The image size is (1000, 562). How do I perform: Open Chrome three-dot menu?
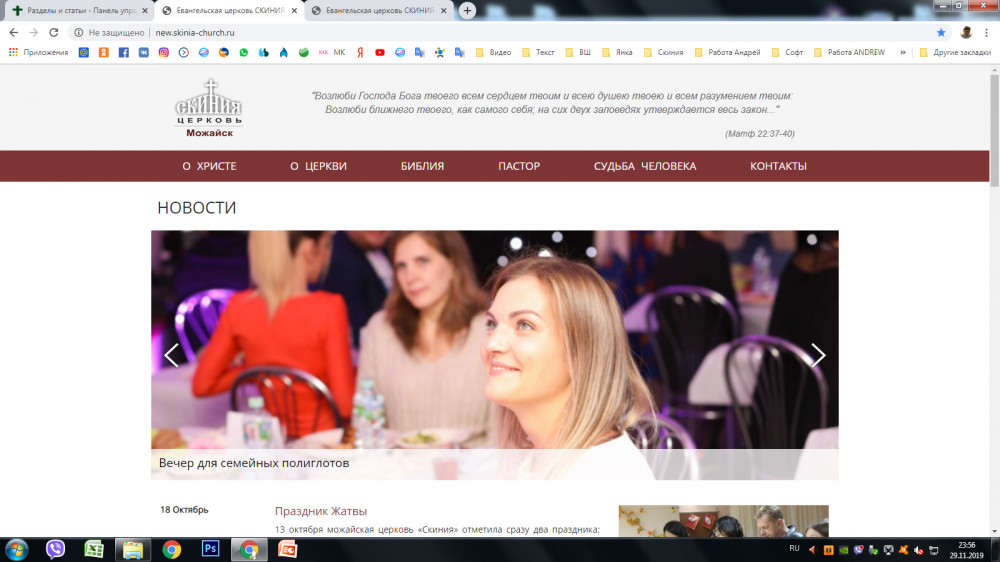tap(986, 32)
